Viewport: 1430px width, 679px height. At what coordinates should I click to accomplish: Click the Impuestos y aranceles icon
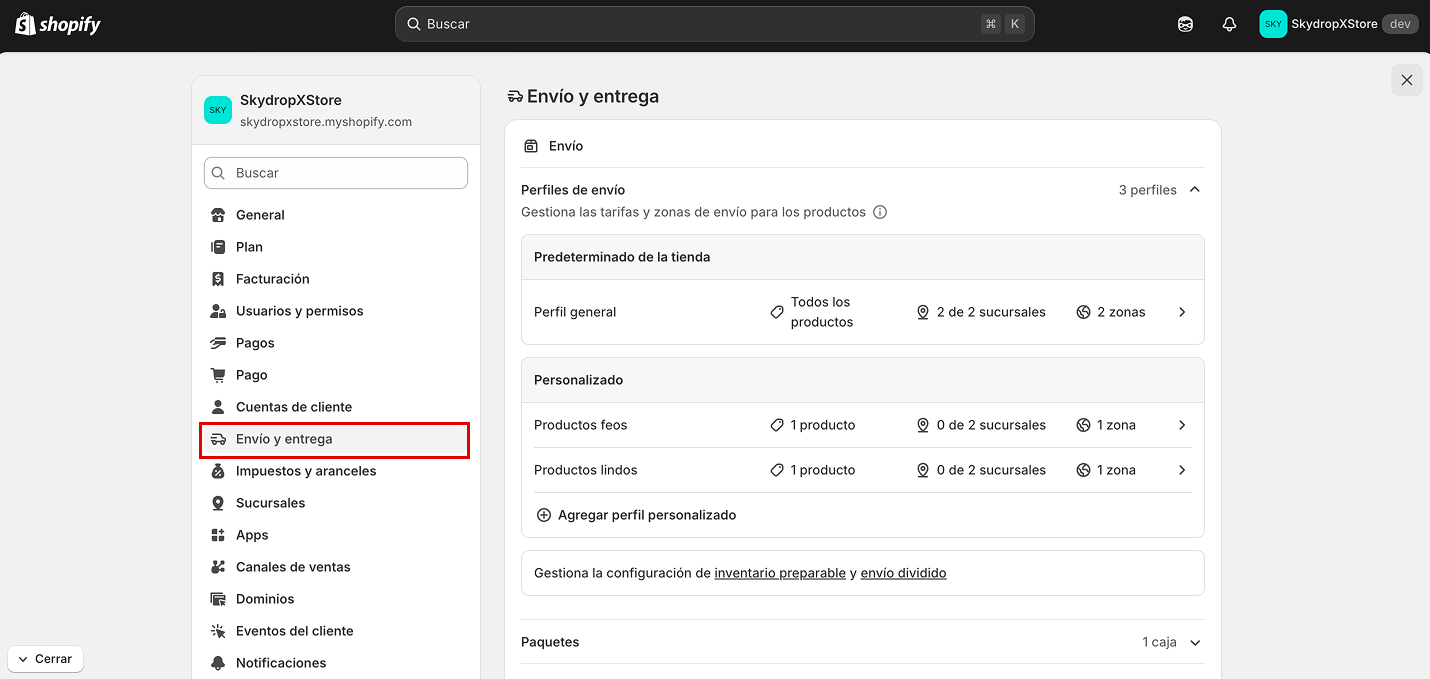[x=218, y=471]
